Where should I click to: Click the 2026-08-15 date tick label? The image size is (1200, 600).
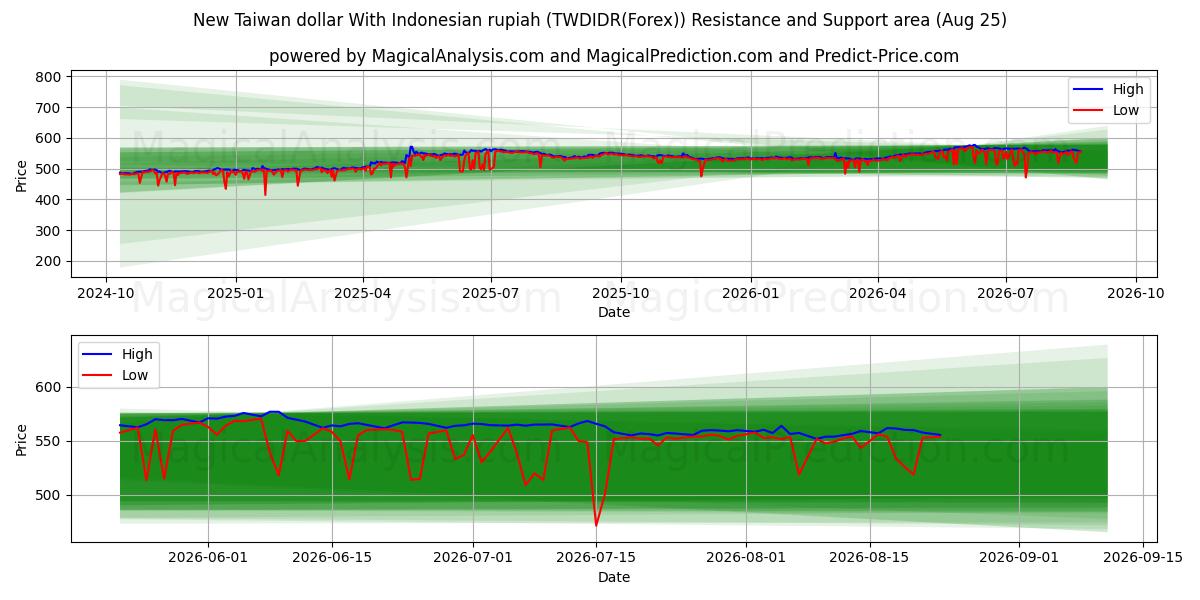pyautogui.click(x=870, y=558)
